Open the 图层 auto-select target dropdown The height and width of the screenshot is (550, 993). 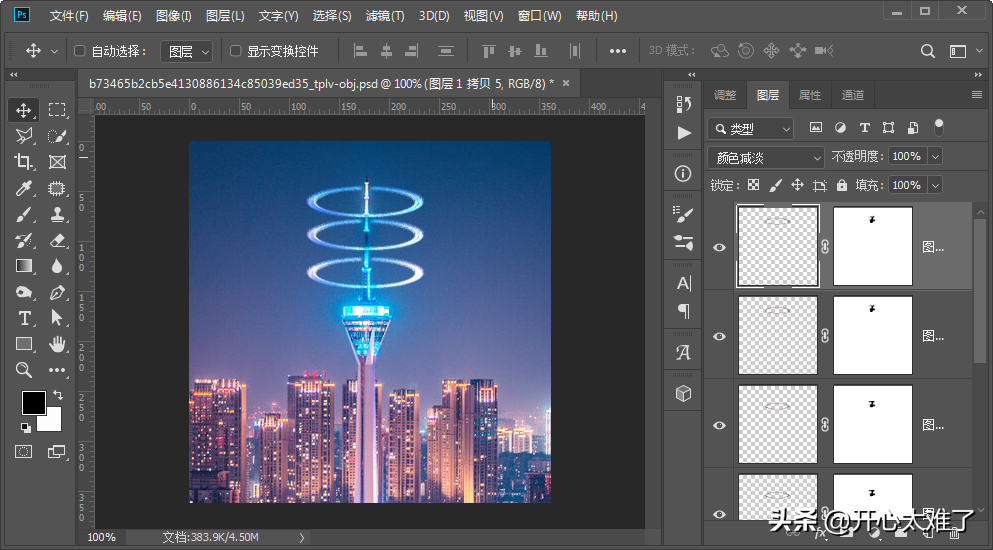pos(186,51)
